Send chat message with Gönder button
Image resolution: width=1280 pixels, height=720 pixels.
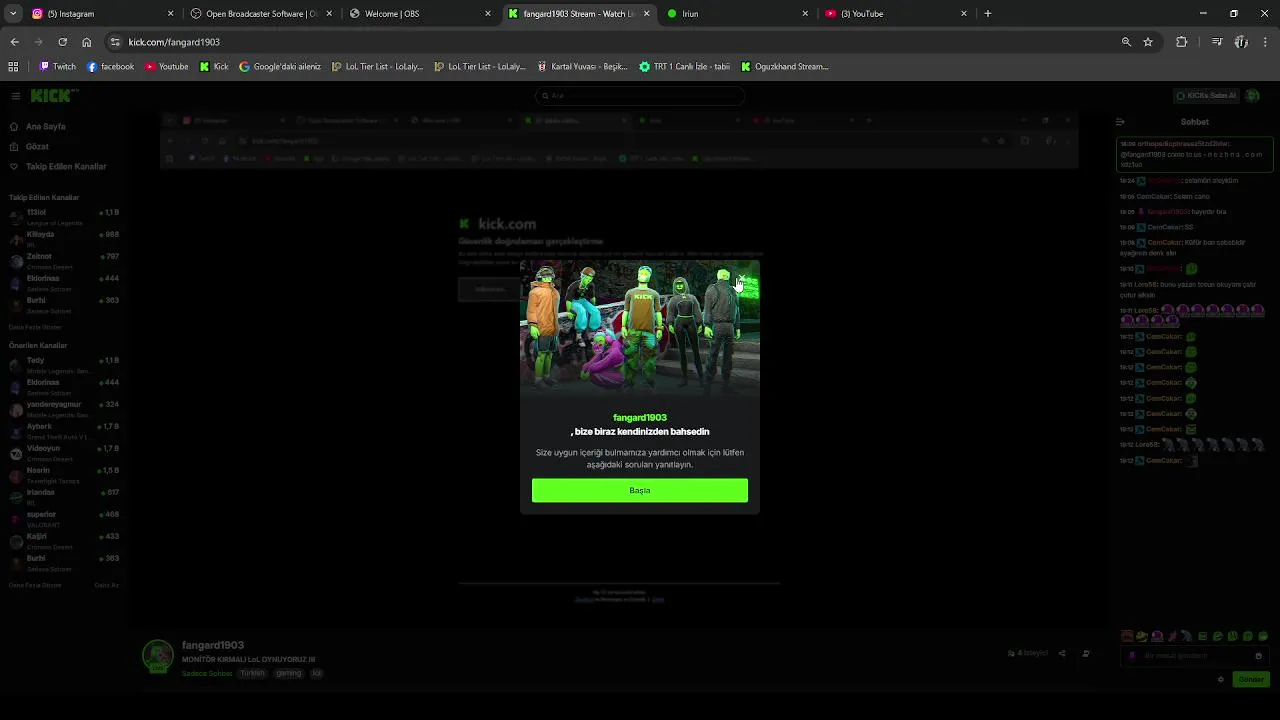pos(1251,680)
